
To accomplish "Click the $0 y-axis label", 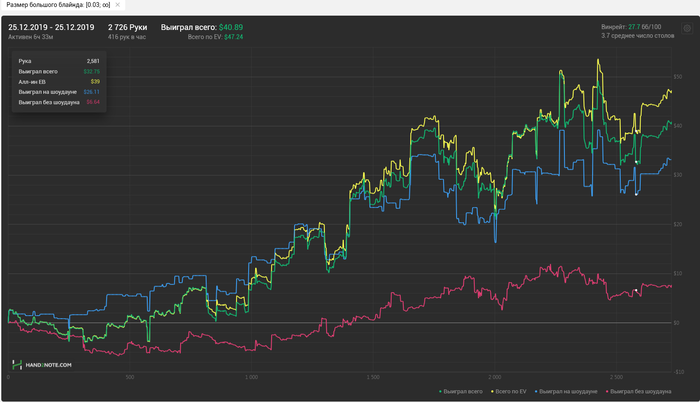I will [676, 322].
